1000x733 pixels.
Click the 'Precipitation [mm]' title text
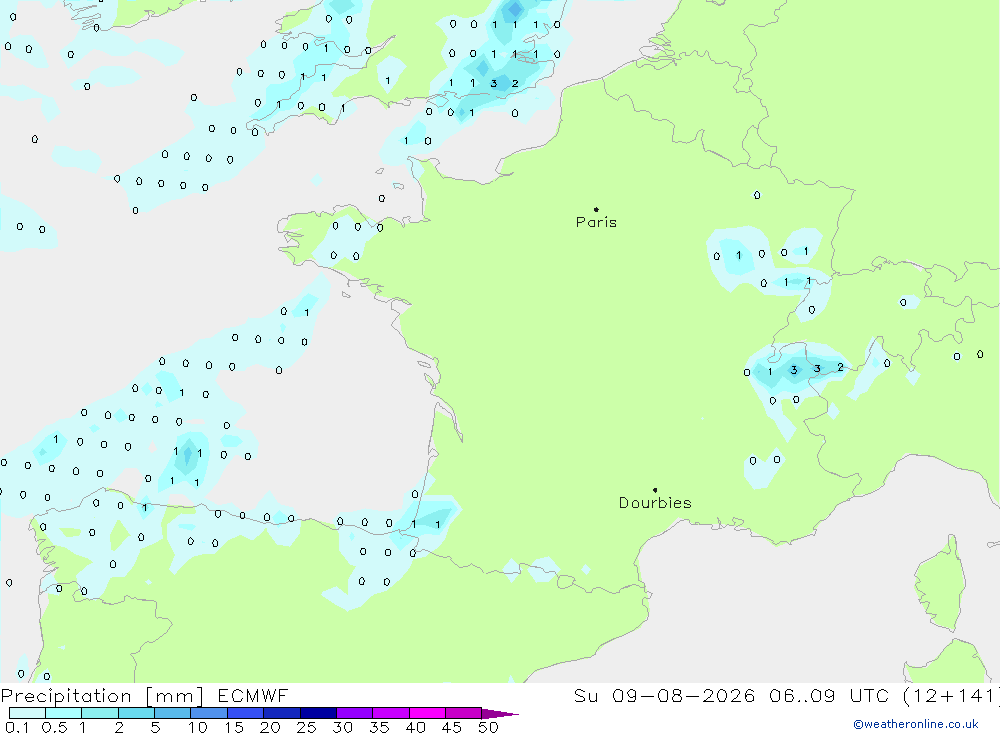click(x=102, y=696)
